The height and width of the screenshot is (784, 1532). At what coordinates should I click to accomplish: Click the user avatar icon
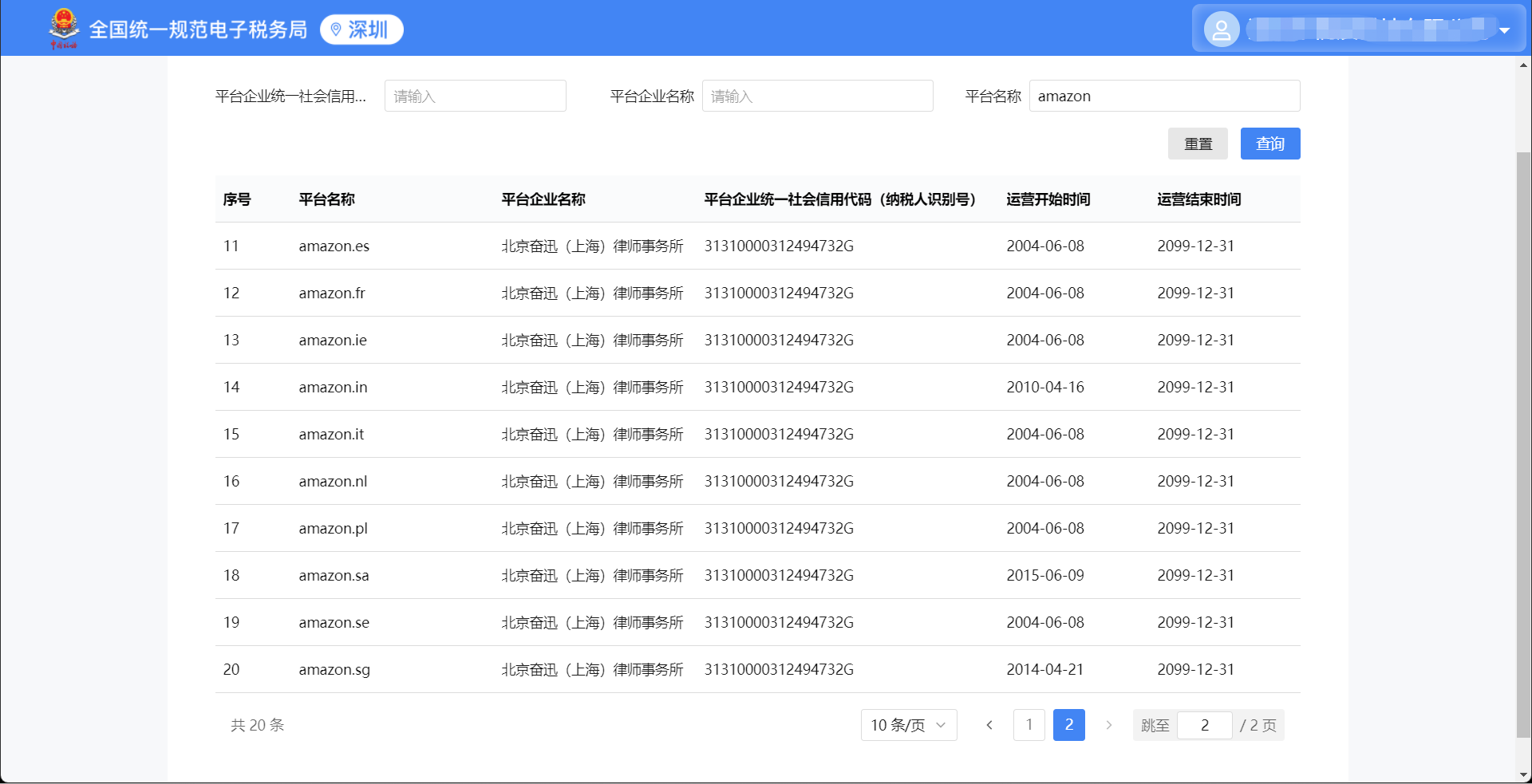pos(1221,30)
